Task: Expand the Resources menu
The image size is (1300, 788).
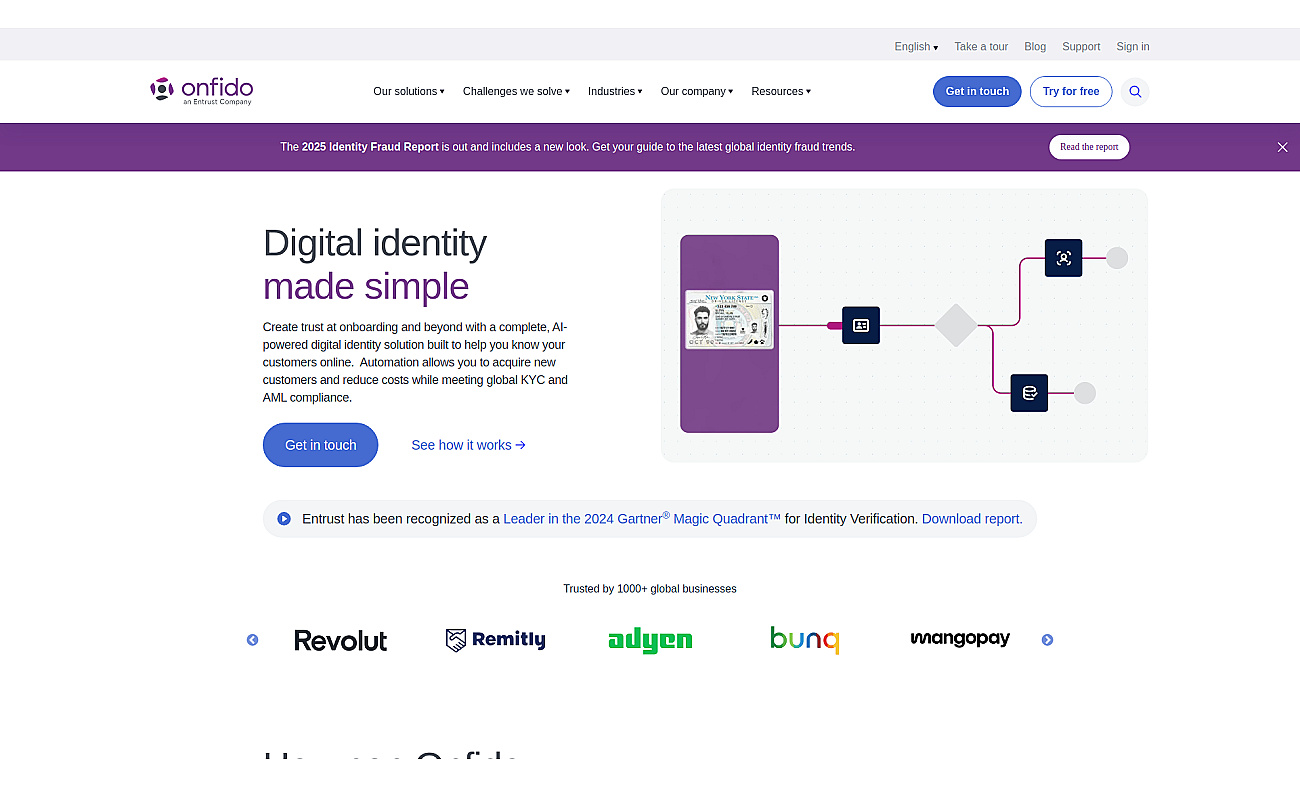Action: click(781, 91)
